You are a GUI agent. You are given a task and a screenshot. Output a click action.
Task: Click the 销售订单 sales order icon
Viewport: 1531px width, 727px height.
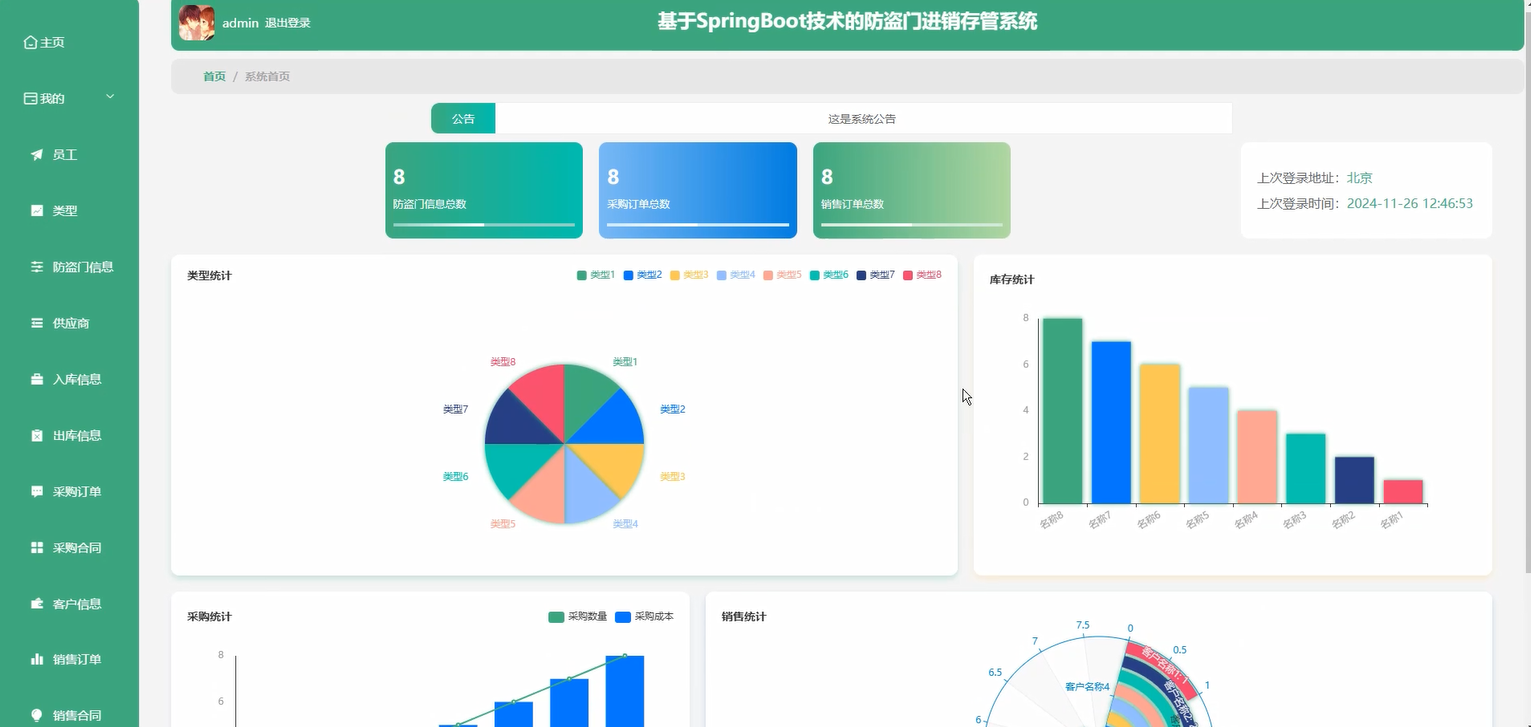point(35,658)
